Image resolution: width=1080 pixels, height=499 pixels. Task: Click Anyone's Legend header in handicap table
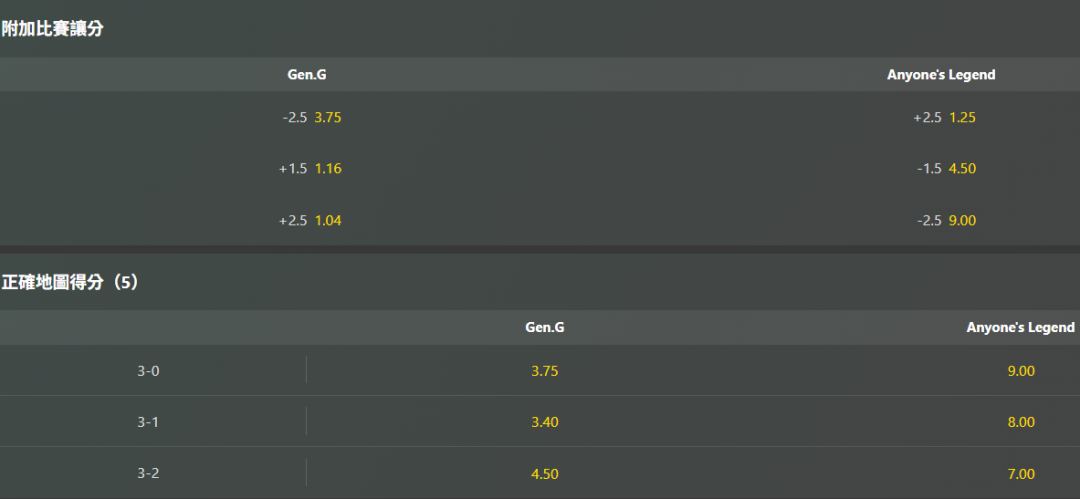tap(941, 74)
